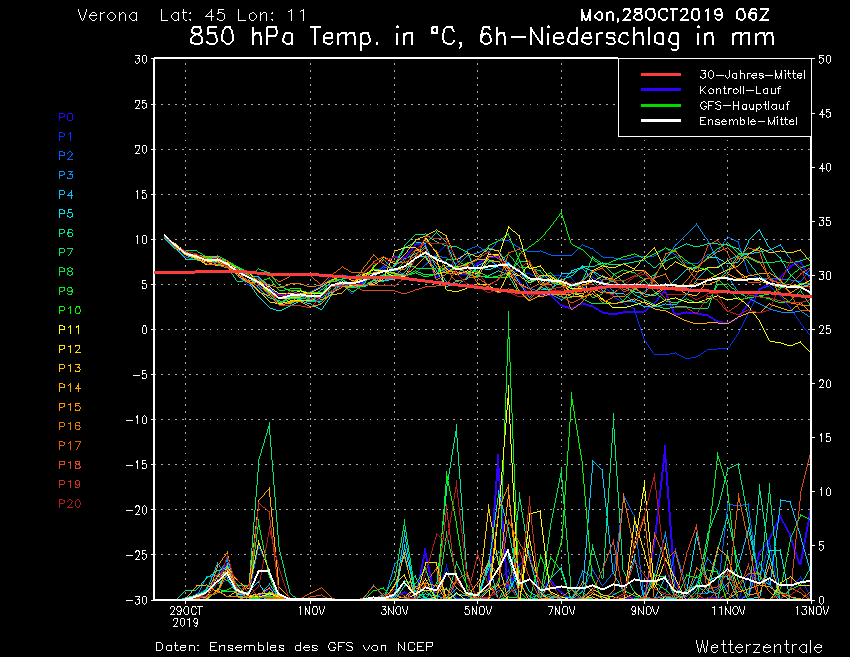Click the 50 precipitation axis value

(825, 60)
